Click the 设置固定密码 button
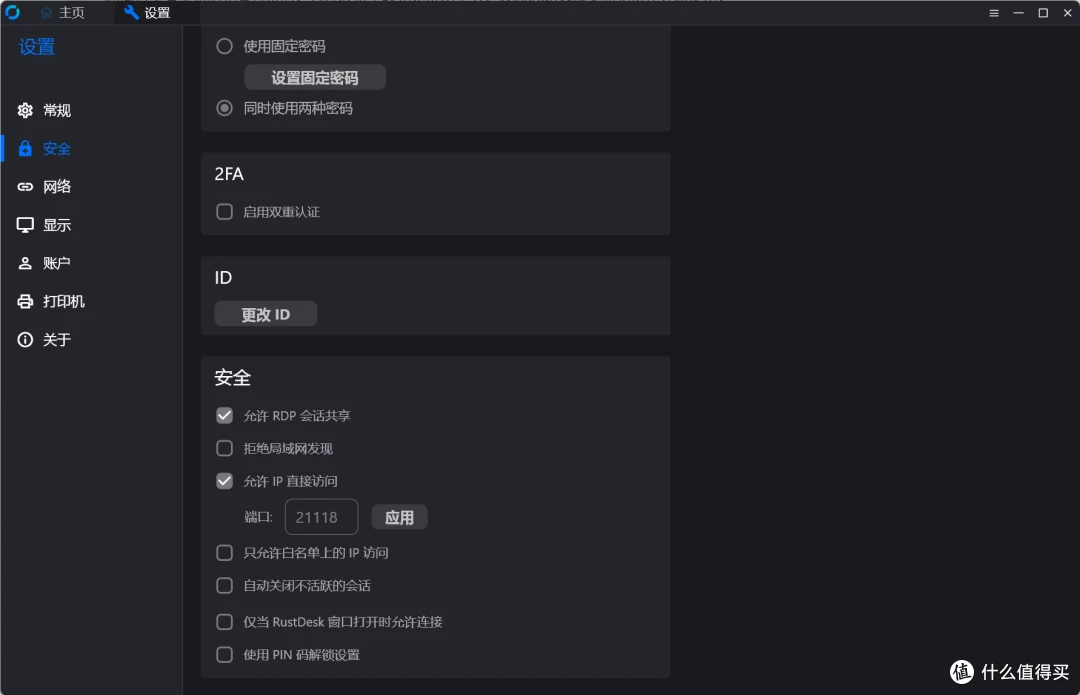The height and width of the screenshot is (695, 1080). pyautogui.click(x=315, y=77)
